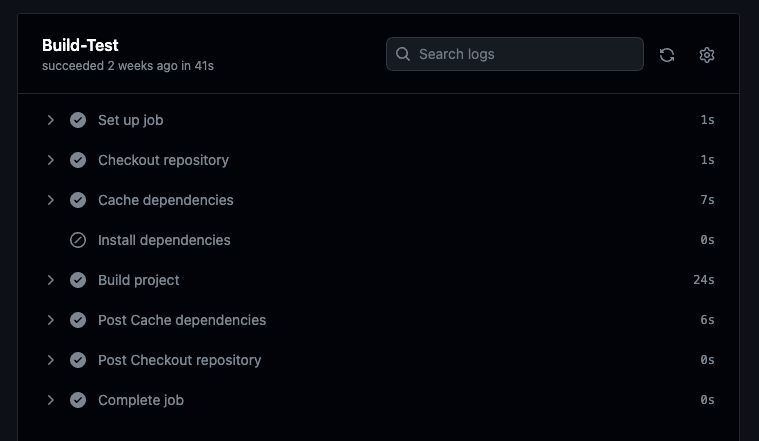Open the log settings gear menu
This screenshot has width=759, height=441.
[x=707, y=55]
